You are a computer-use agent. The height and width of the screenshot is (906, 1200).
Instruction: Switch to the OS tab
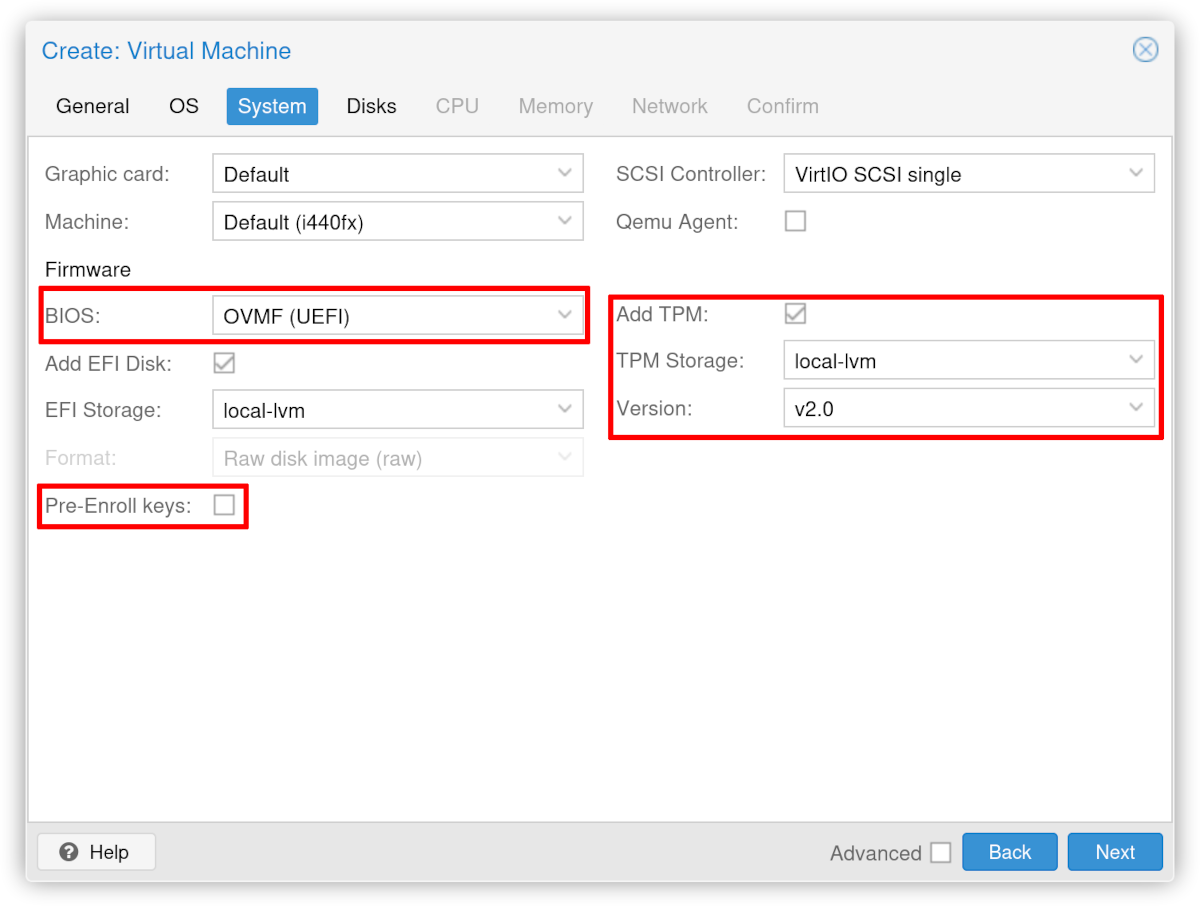click(184, 106)
